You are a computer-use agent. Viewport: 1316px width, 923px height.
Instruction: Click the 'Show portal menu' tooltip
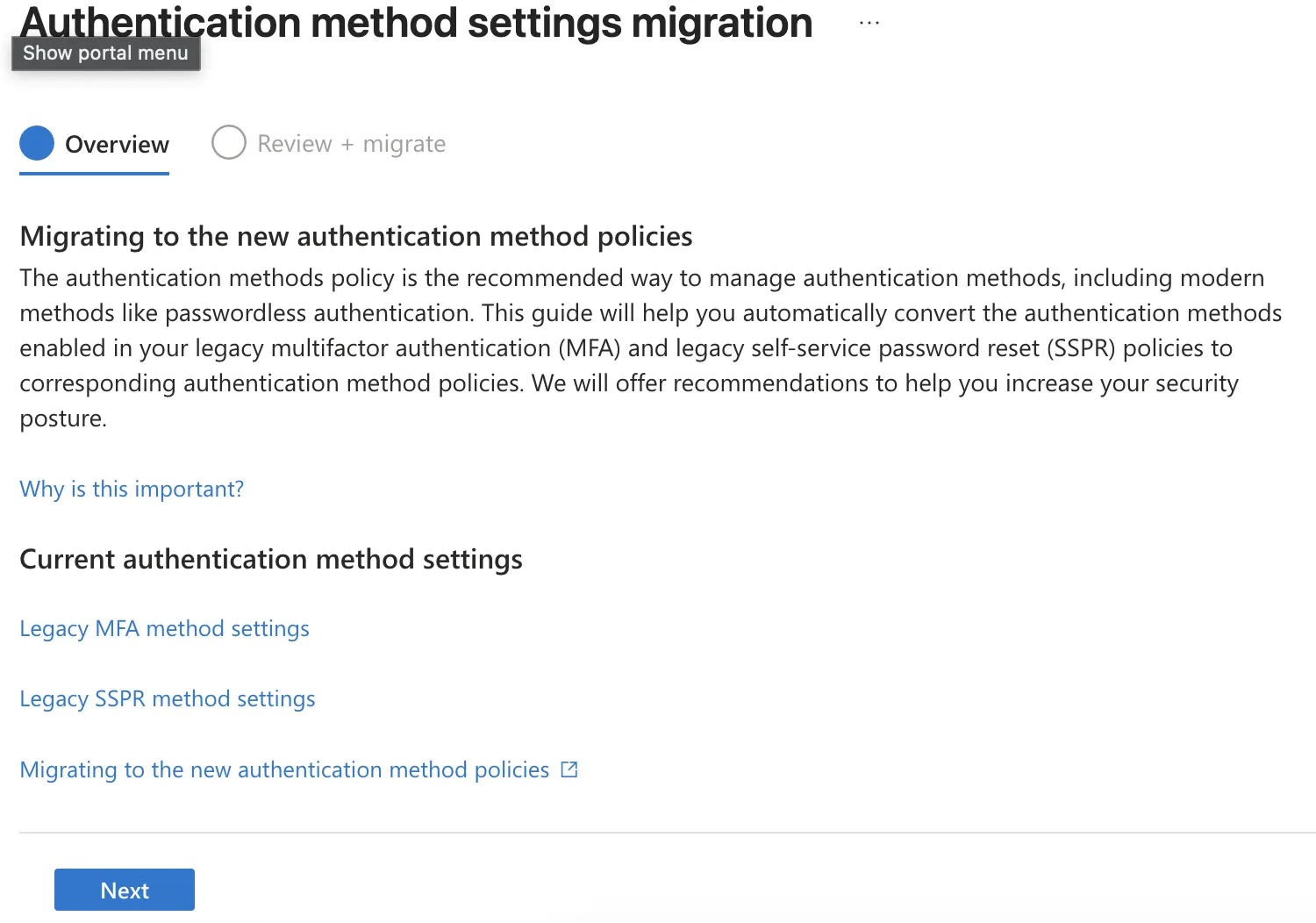105,54
